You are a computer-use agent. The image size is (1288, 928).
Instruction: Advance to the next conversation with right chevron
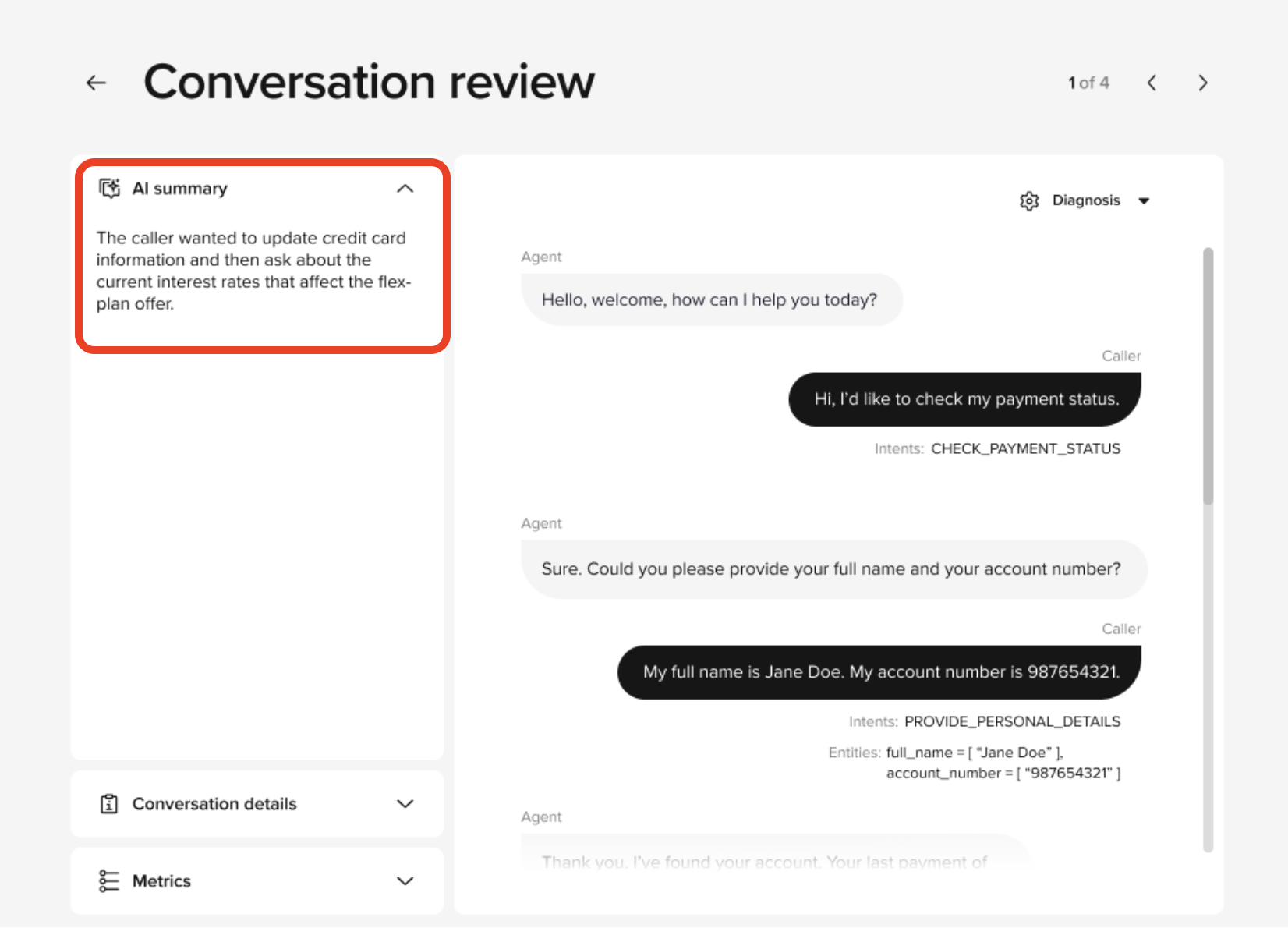[x=1202, y=83]
